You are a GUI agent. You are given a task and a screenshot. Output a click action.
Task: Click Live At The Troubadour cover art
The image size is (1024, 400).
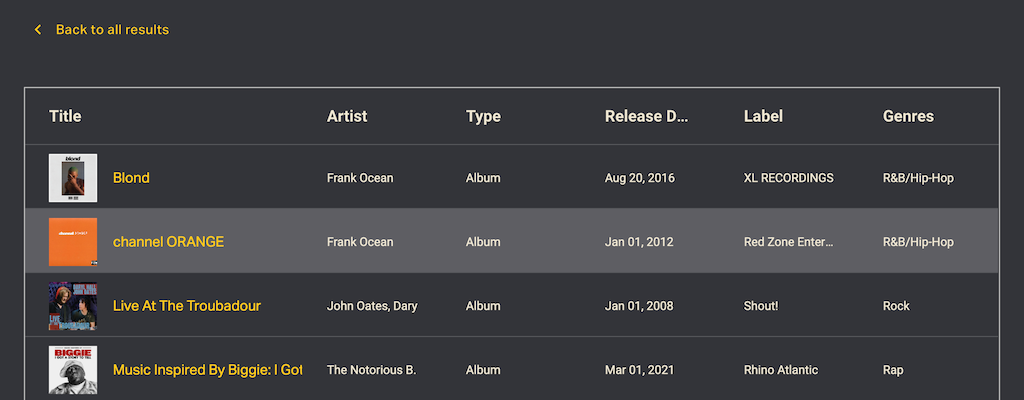pyautogui.click(x=73, y=306)
